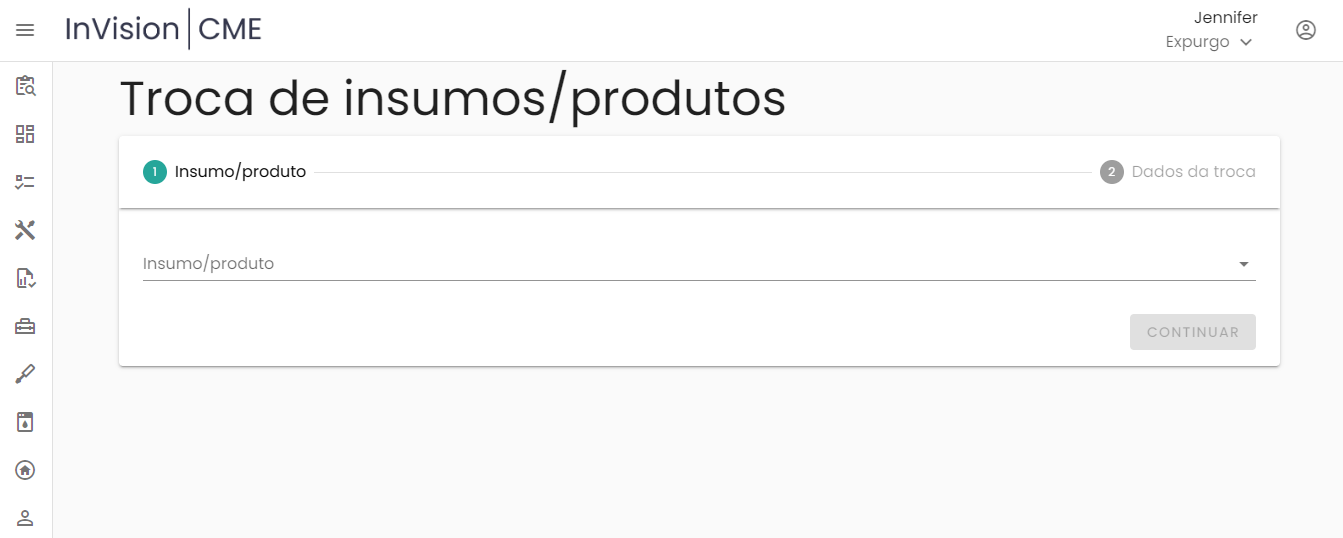The height and width of the screenshot is (538, 1343).
Task: Select the scalpel instrument icon
Action: pos(25,374)
